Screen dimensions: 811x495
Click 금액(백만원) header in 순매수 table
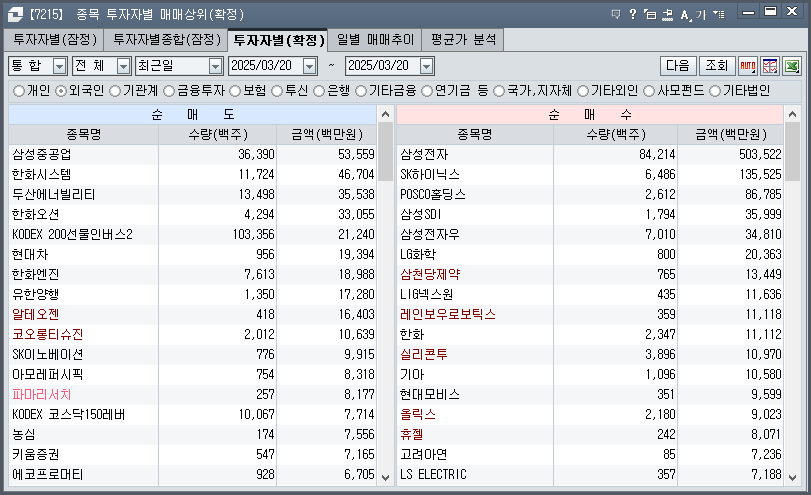[731, 134]
